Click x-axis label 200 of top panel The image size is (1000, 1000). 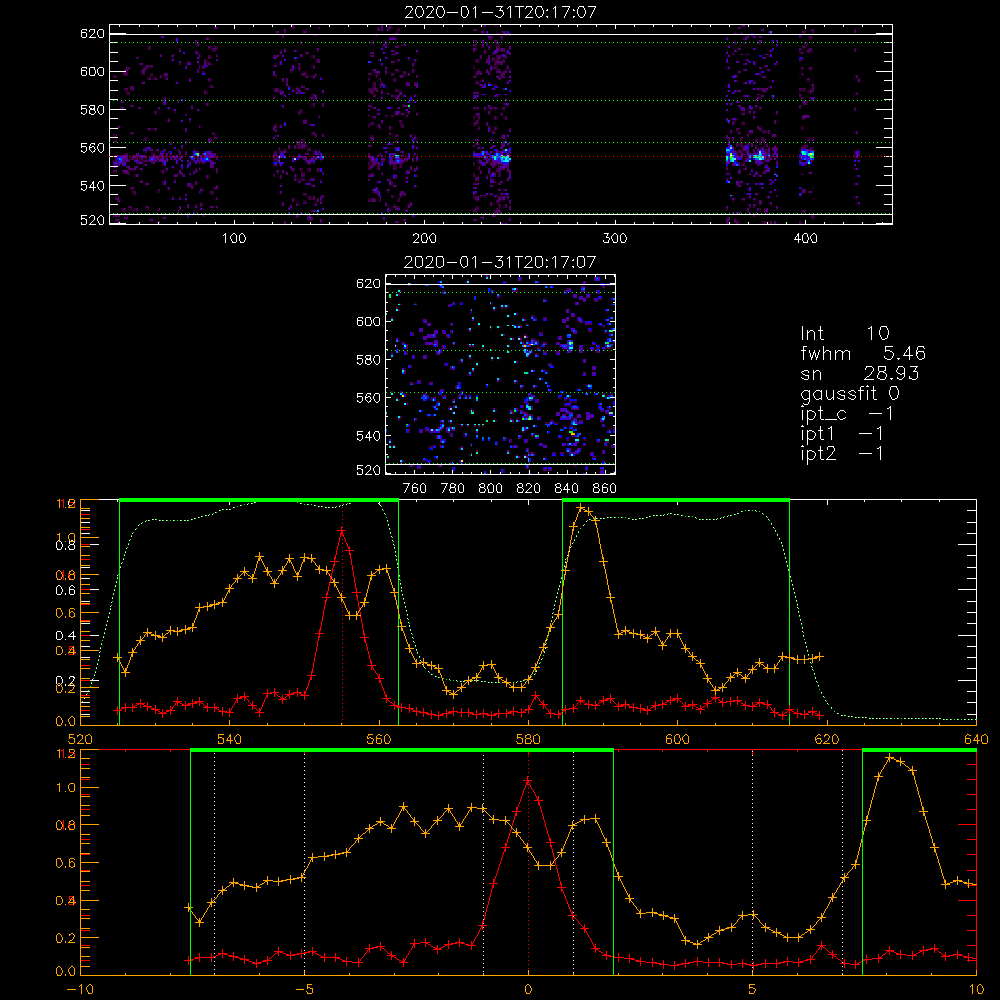point(424,239)
